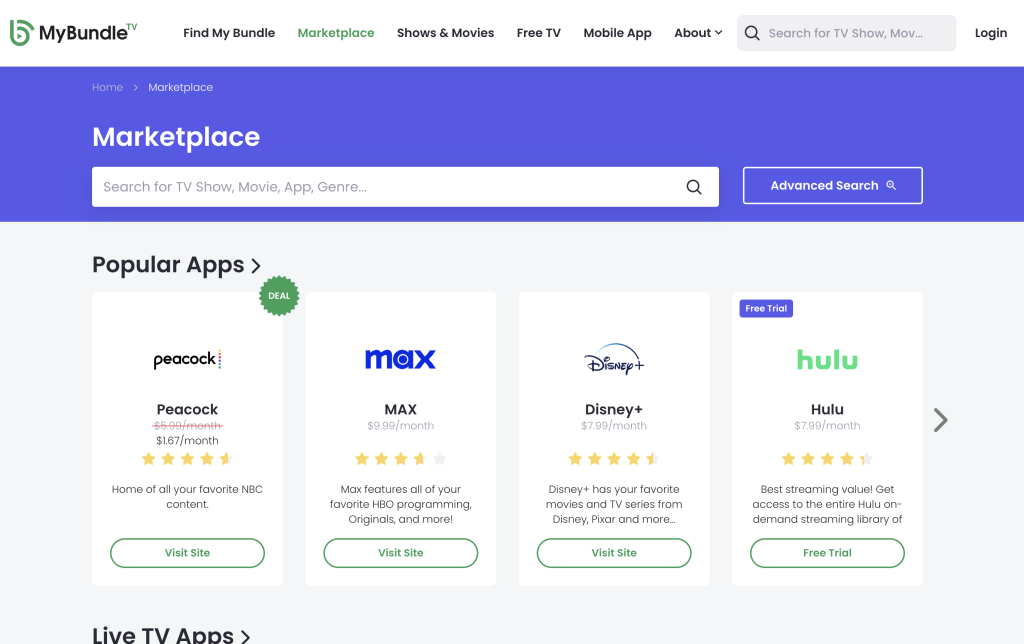Visit the Peacock site
Screen dimensions: 1024x644
click(187, 553)
